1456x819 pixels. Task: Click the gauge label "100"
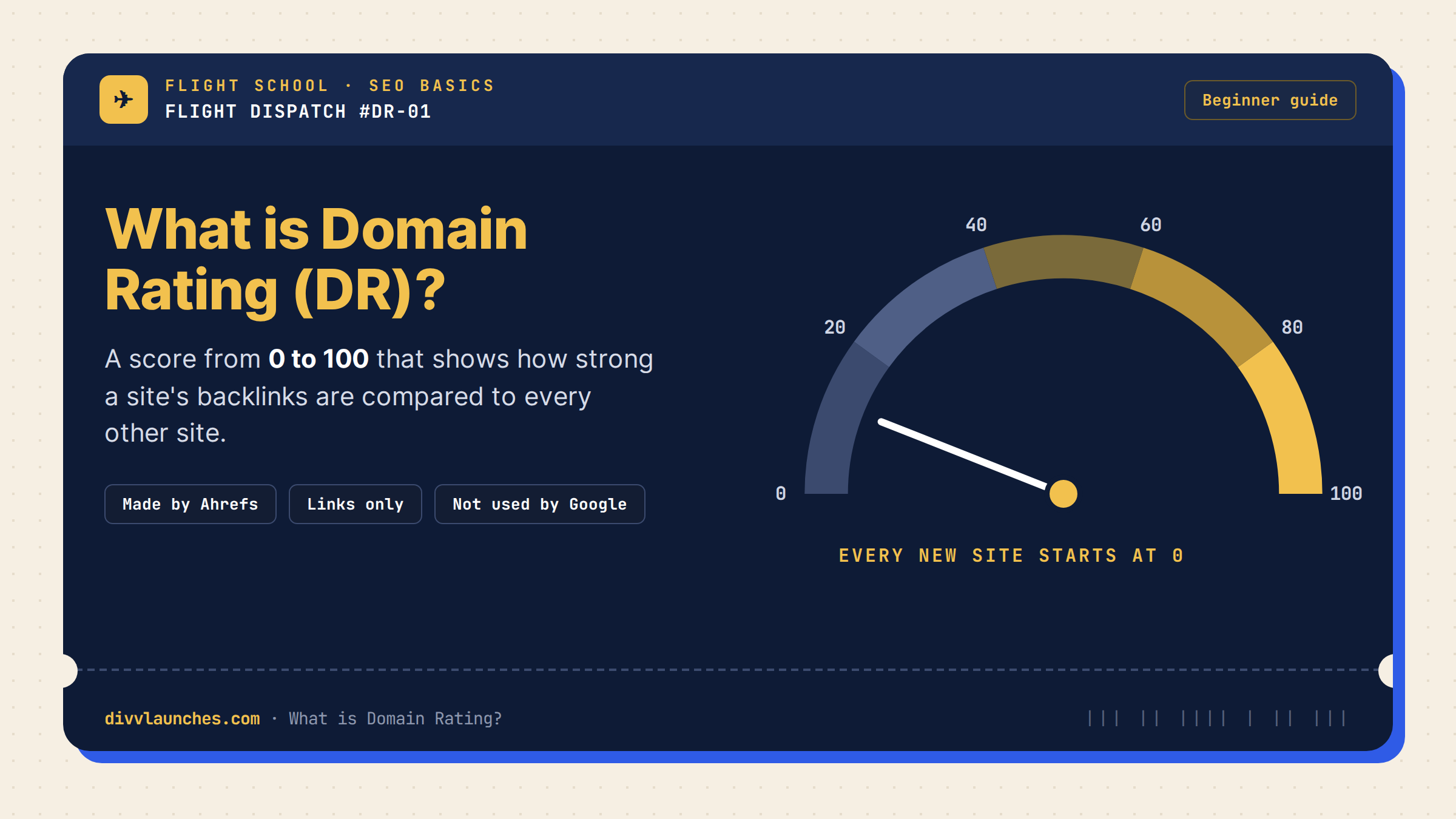[x=1346, y=493]
